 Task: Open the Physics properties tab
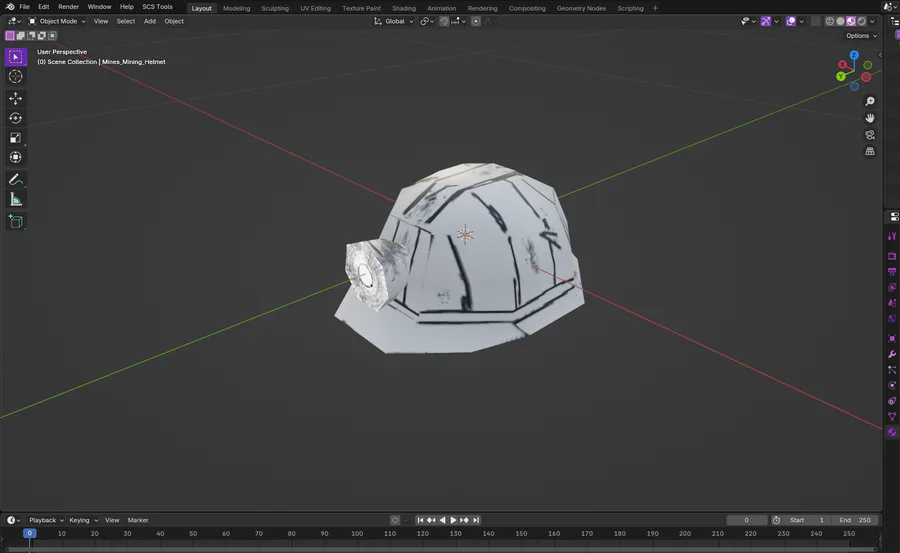892,385
